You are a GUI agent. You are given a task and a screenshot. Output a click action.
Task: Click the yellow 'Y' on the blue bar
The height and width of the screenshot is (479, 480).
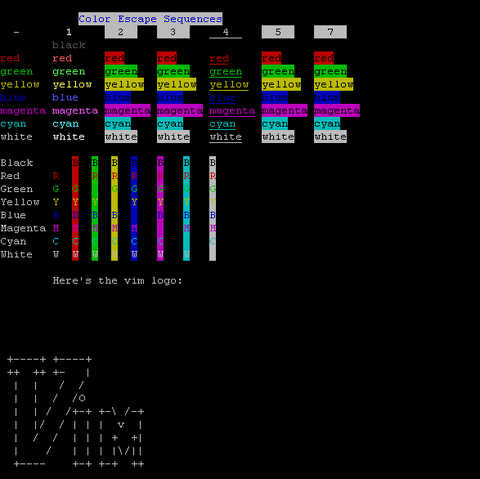(x=134, y=202)
